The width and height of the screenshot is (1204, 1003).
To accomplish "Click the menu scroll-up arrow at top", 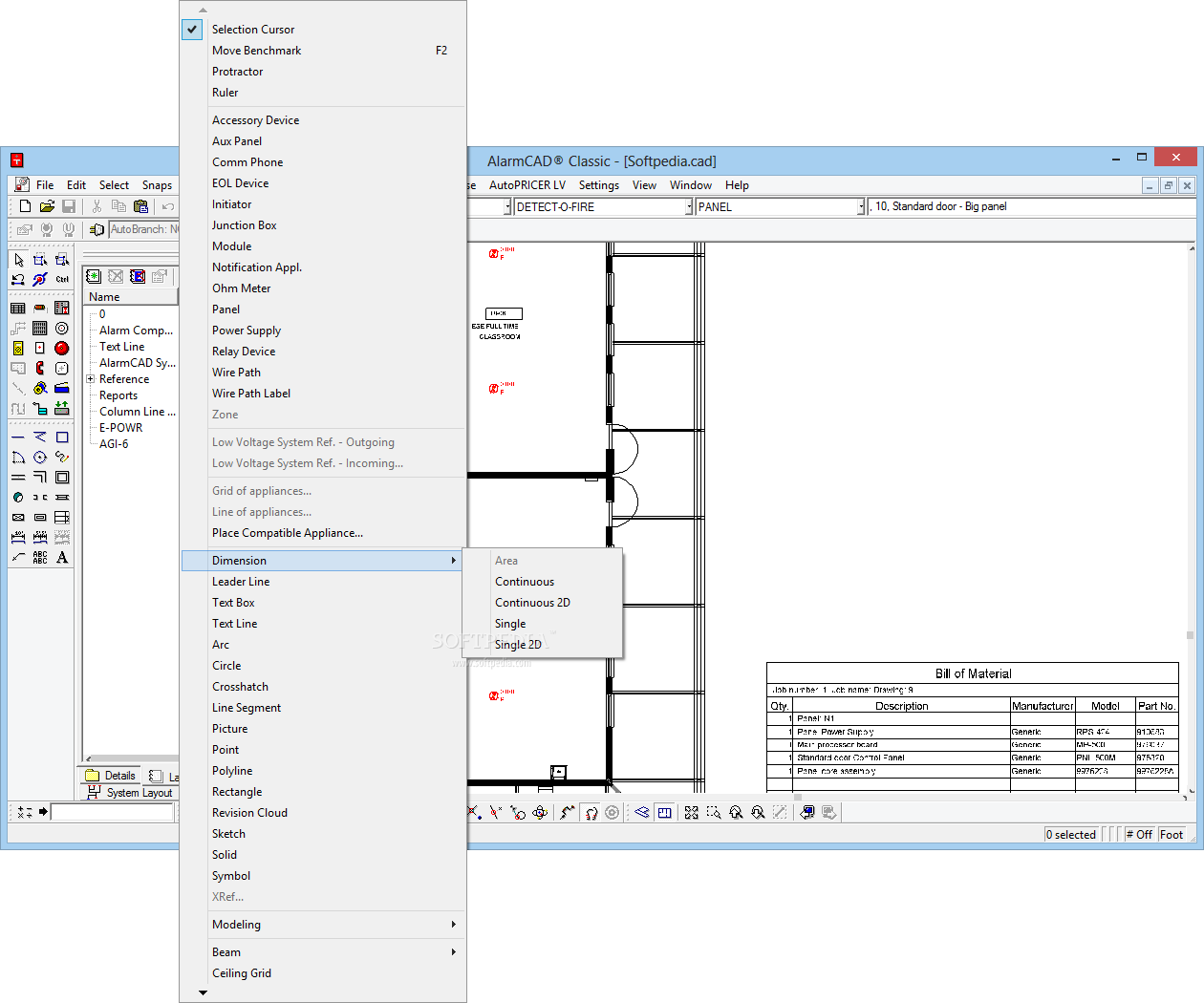I will (x=203, y=10).
